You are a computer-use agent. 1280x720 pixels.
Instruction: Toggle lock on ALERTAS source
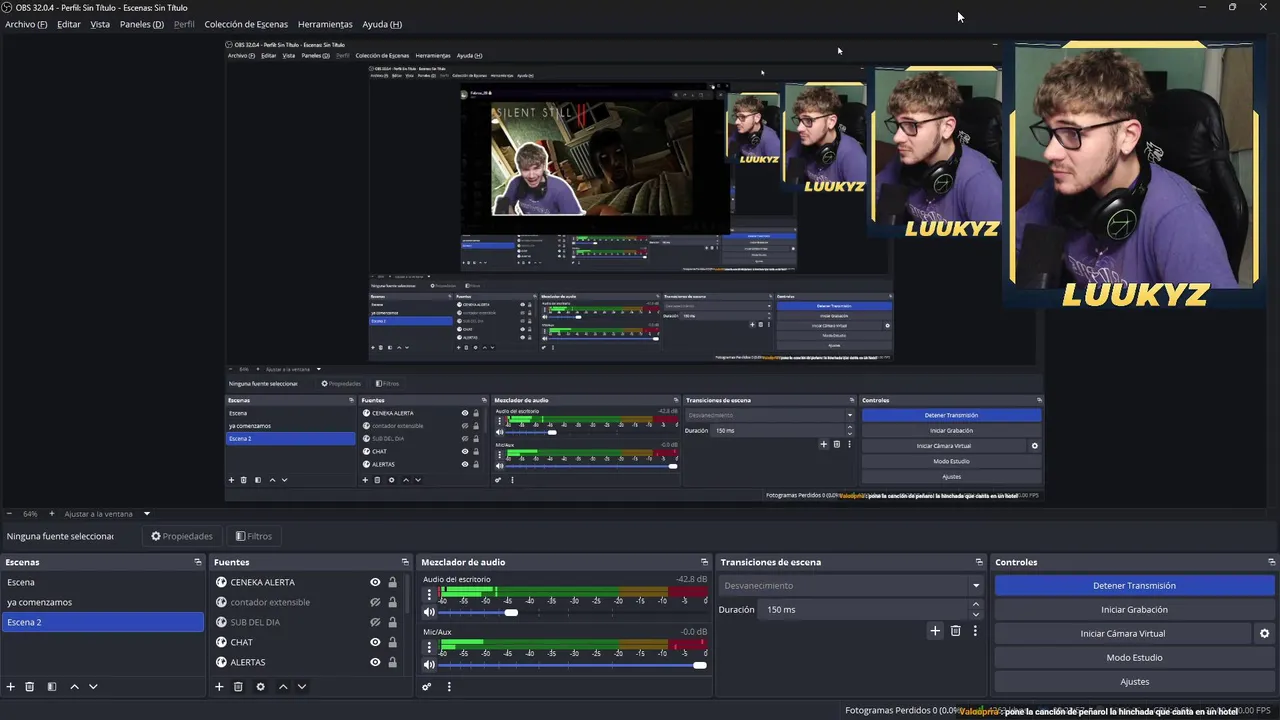[392, 662]
